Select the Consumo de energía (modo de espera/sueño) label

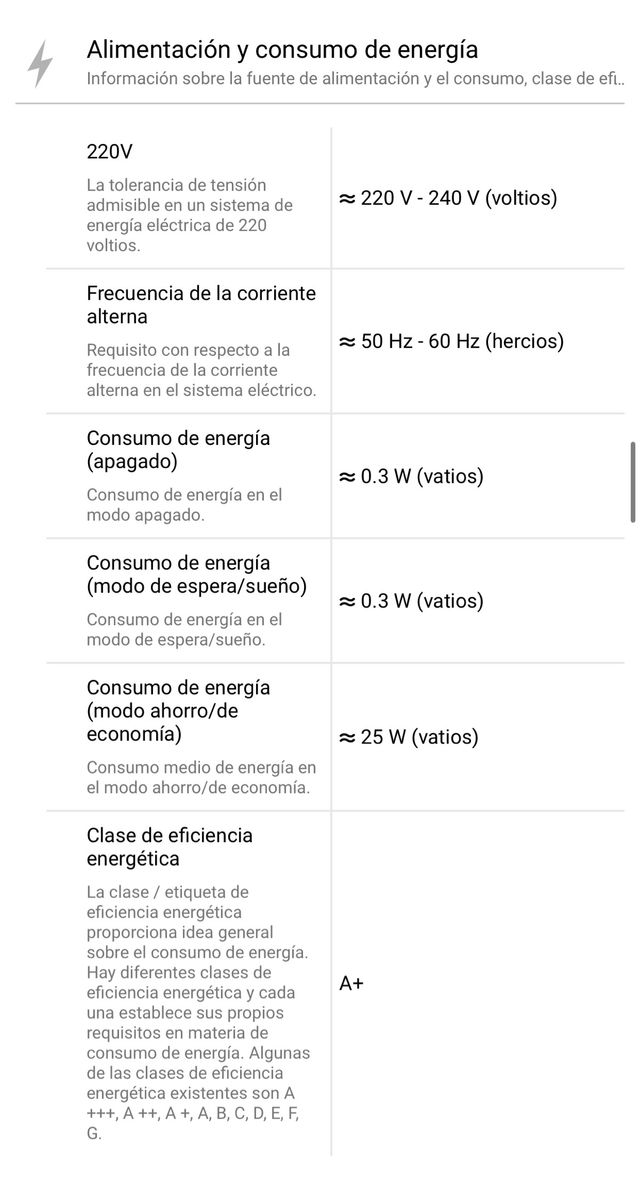coord(196,574)
